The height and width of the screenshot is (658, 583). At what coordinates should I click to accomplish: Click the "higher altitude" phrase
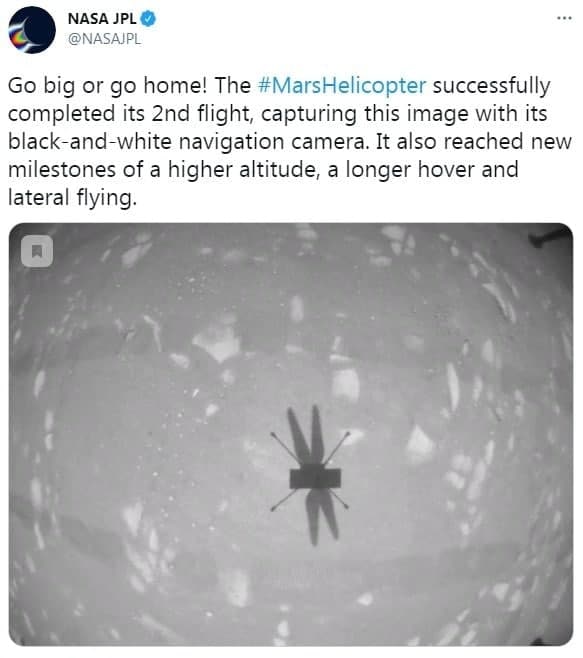[x=242, y=170]
